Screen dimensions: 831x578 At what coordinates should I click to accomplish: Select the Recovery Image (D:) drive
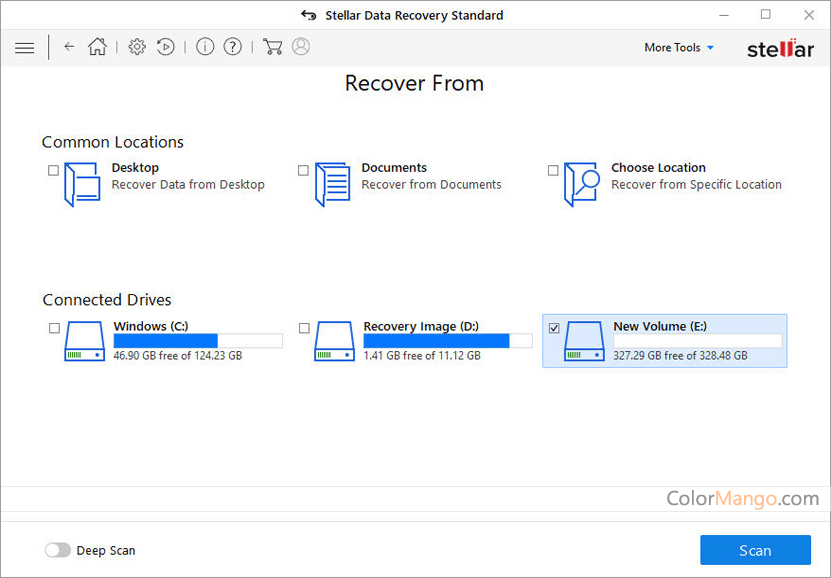click(x=303, y=328)
